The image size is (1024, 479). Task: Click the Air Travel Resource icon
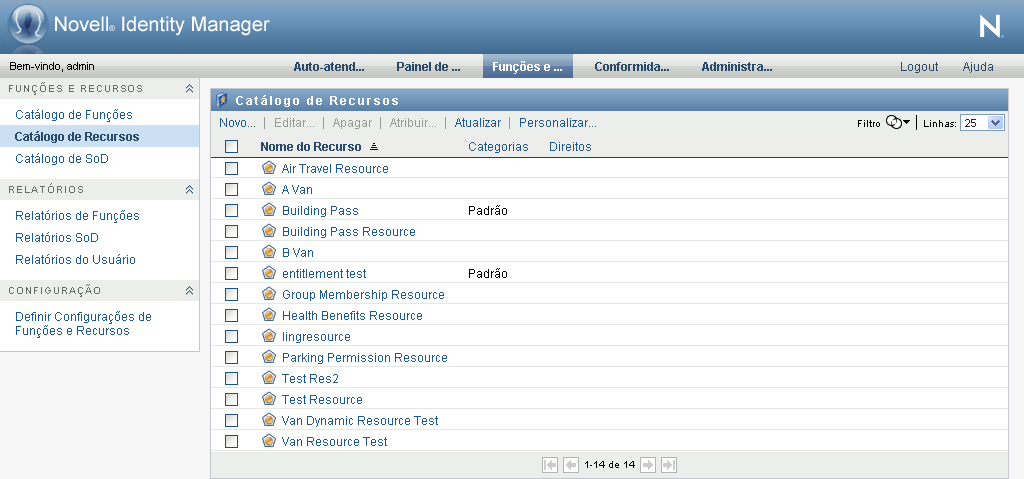click(268, 168)
